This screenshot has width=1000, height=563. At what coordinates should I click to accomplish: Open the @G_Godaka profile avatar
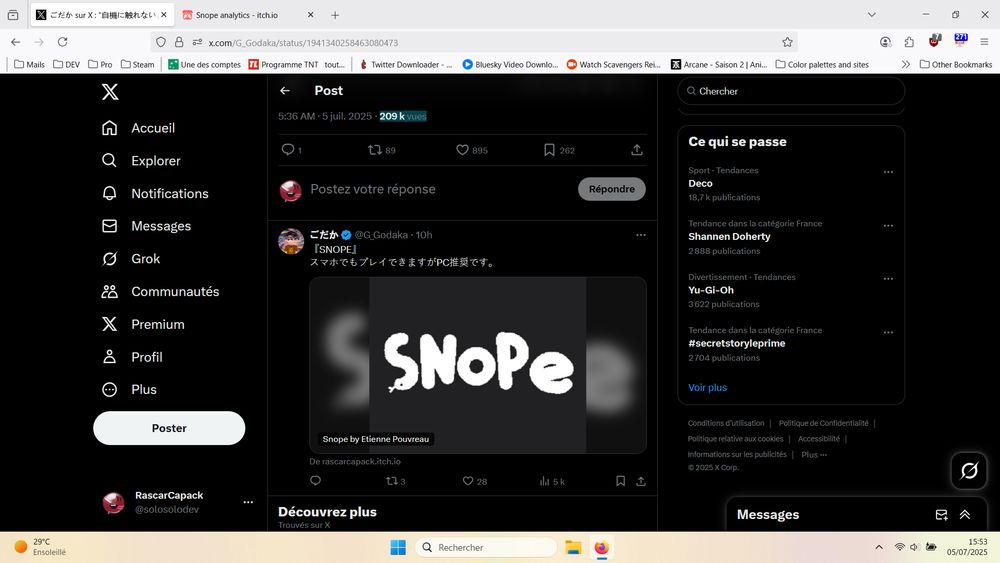click(x=291, y=242)
